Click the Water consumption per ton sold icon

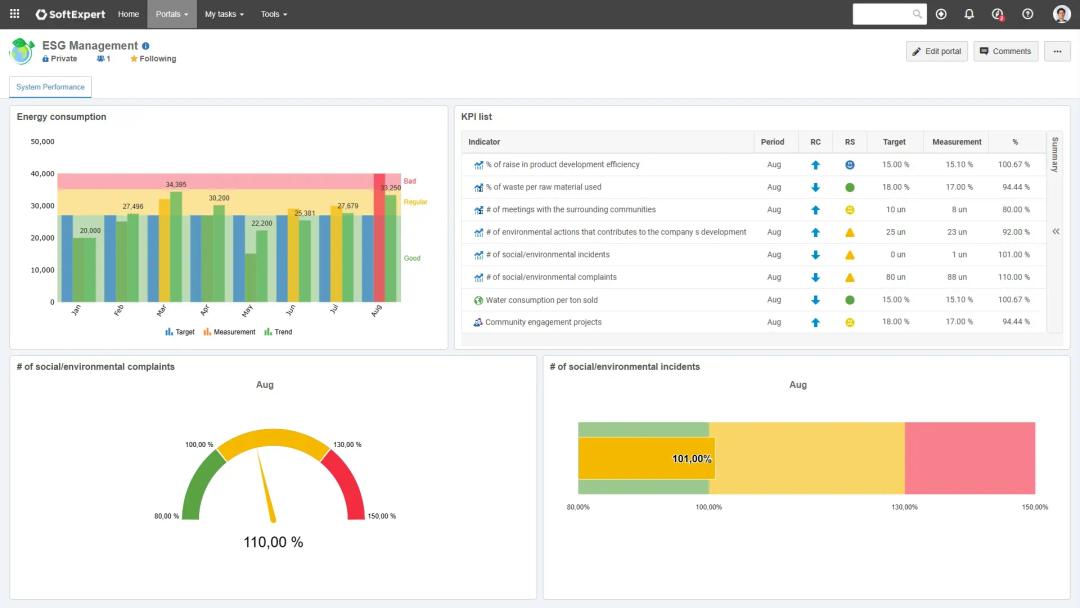pyautogui.click(x=478, y=300)
